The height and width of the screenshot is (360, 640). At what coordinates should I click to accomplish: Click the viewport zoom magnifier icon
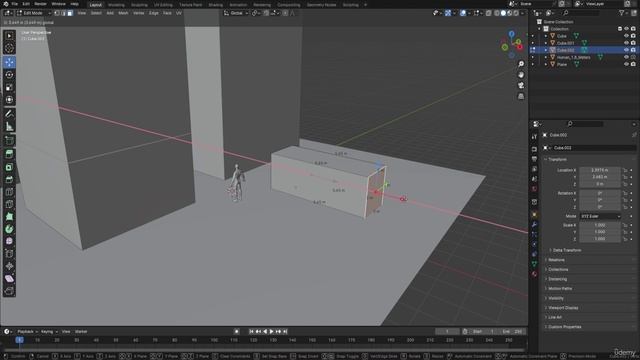point(521,64)
